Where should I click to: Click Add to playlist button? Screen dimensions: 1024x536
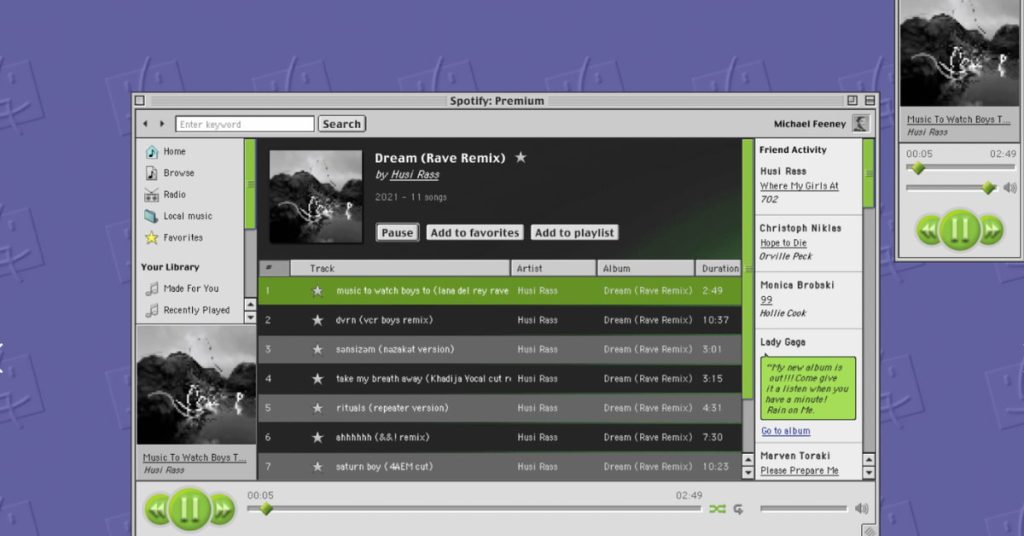pyautogui.click(x=575, y=232)
